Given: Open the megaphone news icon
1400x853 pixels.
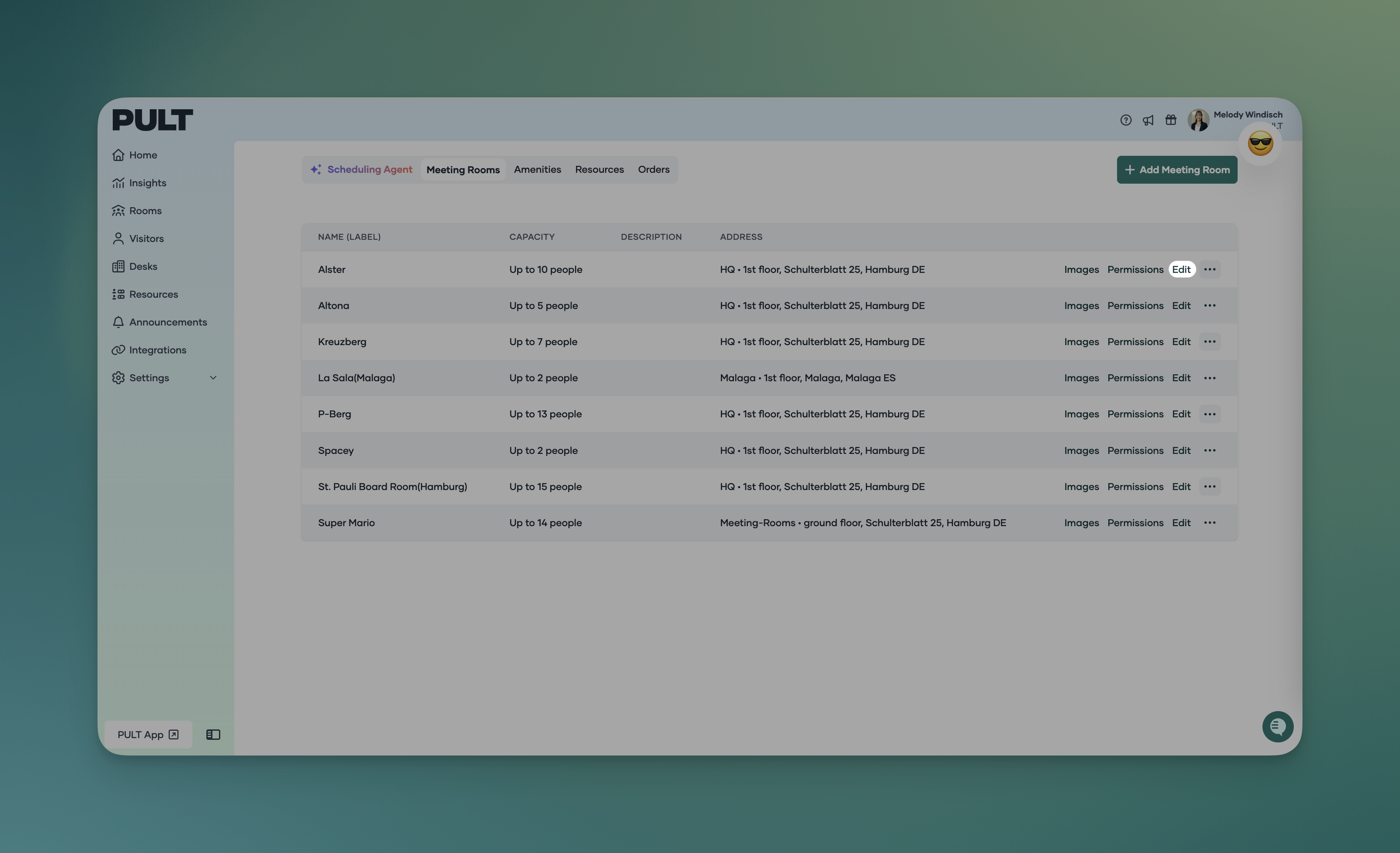Looking at the screenshot, I should (x=1148, y=121).
